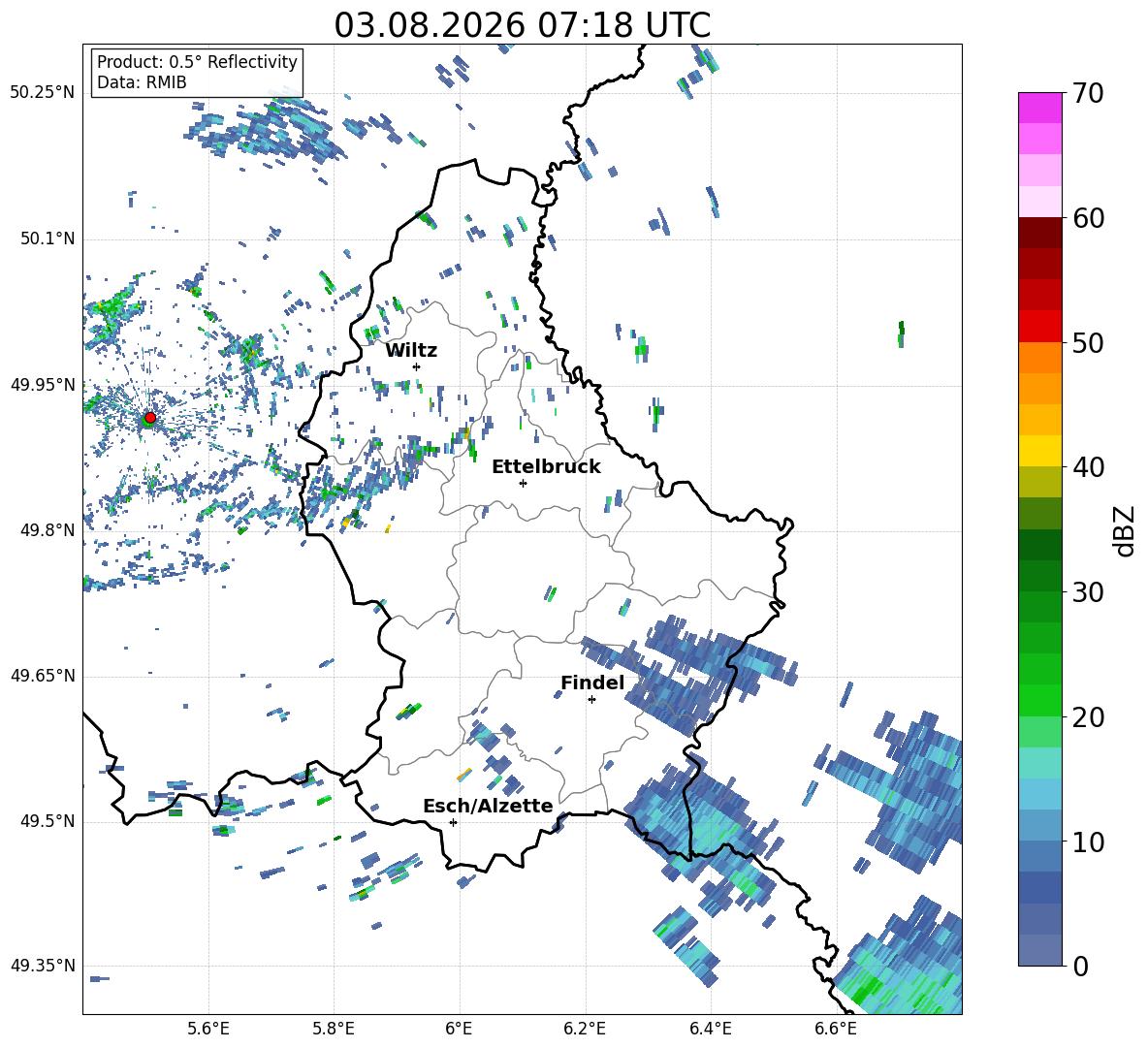Click the Ettelbruck station cross marker
The height and width of the screenshot is (1048, 1148).
[523, 483]
